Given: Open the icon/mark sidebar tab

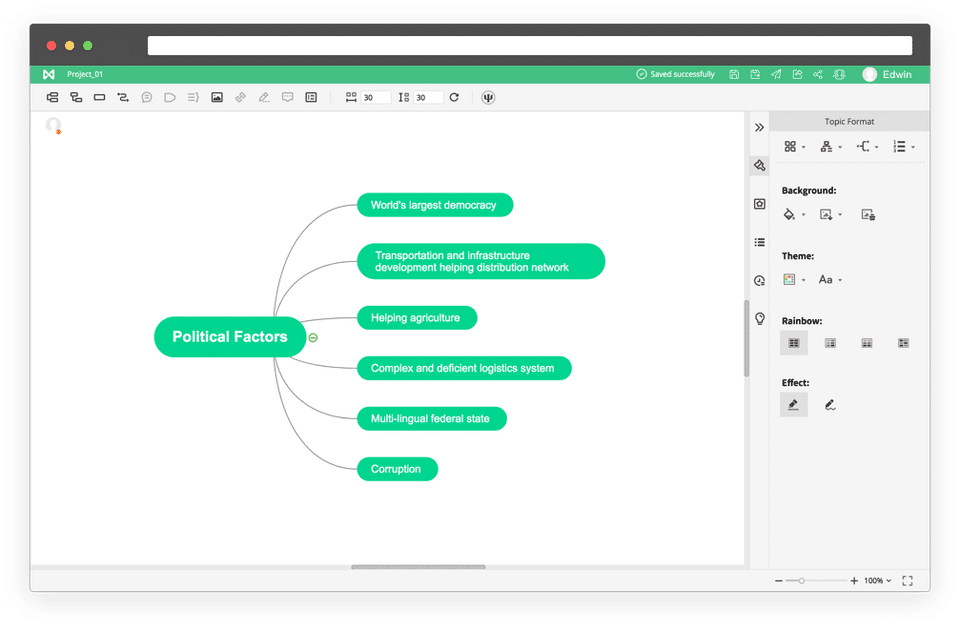Looking at the screenshot, I should (x=760, y=204).
